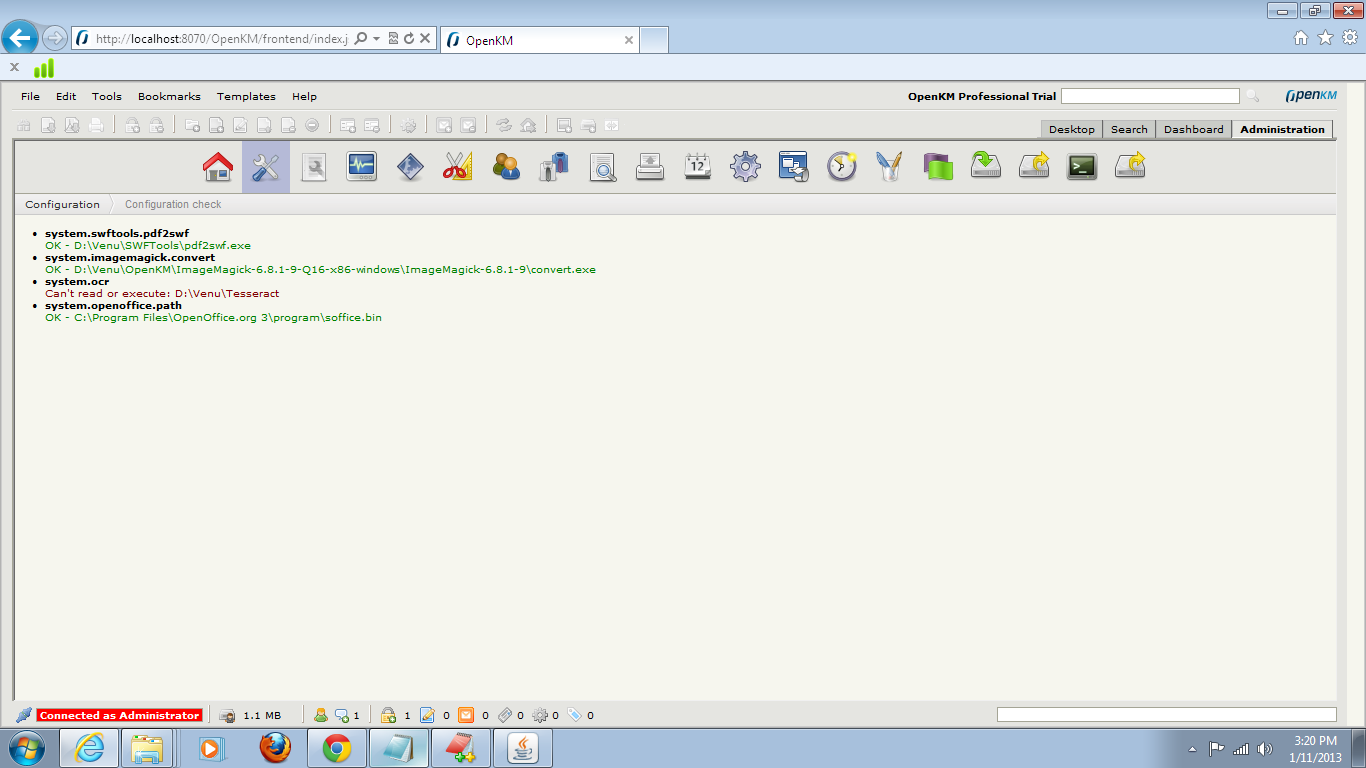Viewport: 1366px width, 768px height.
Task: Select the paintbrush and pencil cup icon
Action: [889, 166]
